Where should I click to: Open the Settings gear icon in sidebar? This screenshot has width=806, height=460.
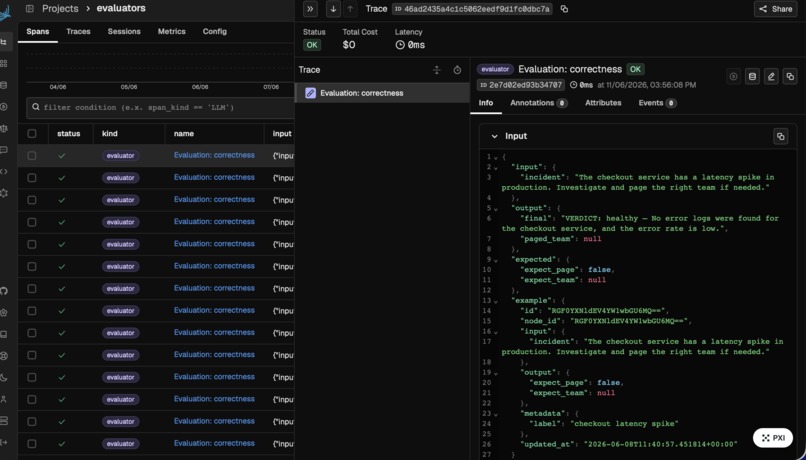pos(4,193)
